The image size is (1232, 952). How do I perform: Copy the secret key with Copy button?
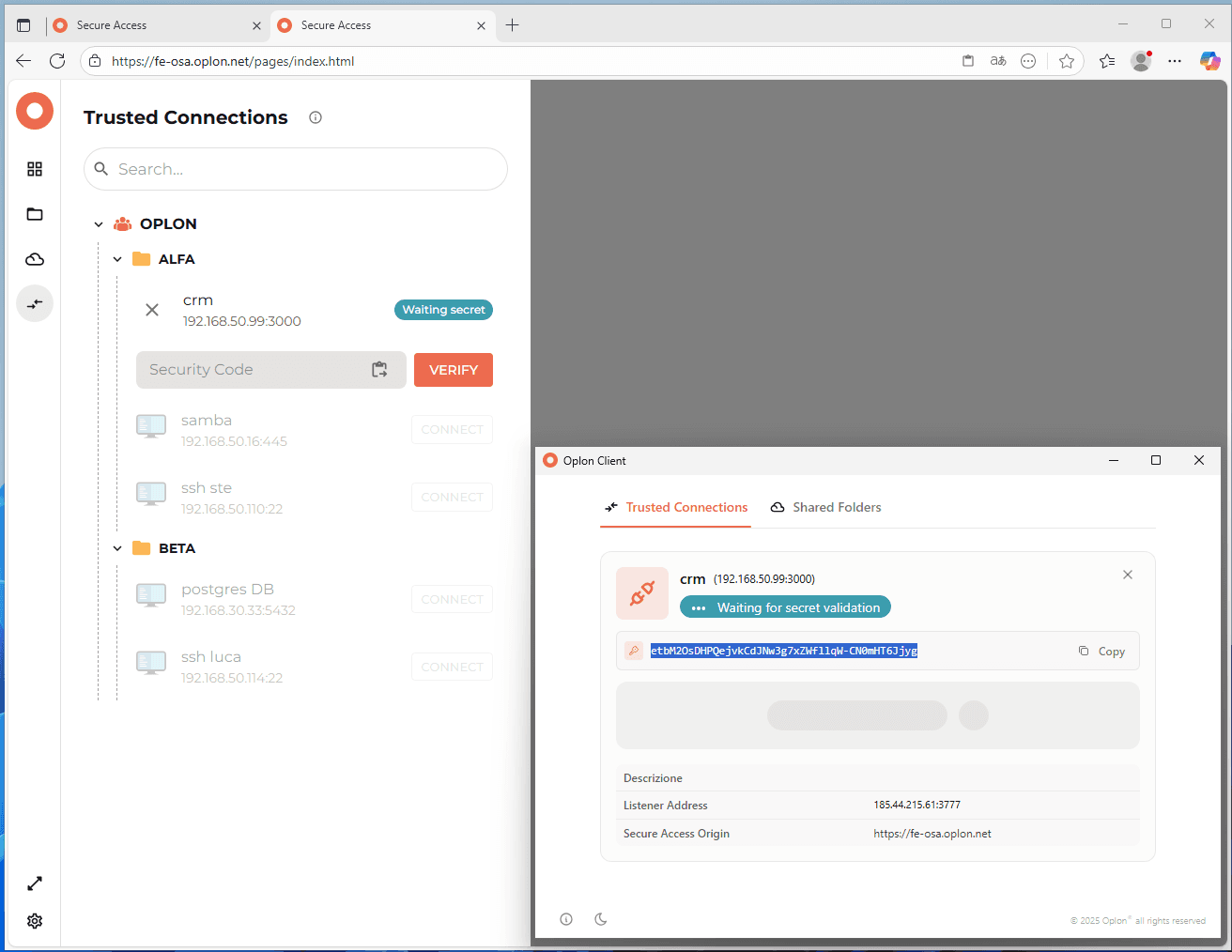pos(1101,652)
